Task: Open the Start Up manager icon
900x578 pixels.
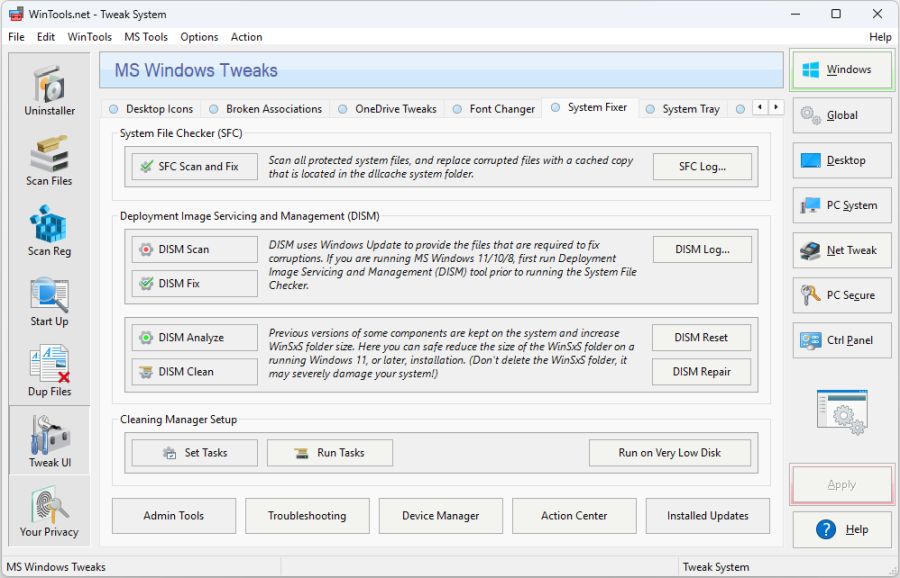Action: [x=48, y=301]
